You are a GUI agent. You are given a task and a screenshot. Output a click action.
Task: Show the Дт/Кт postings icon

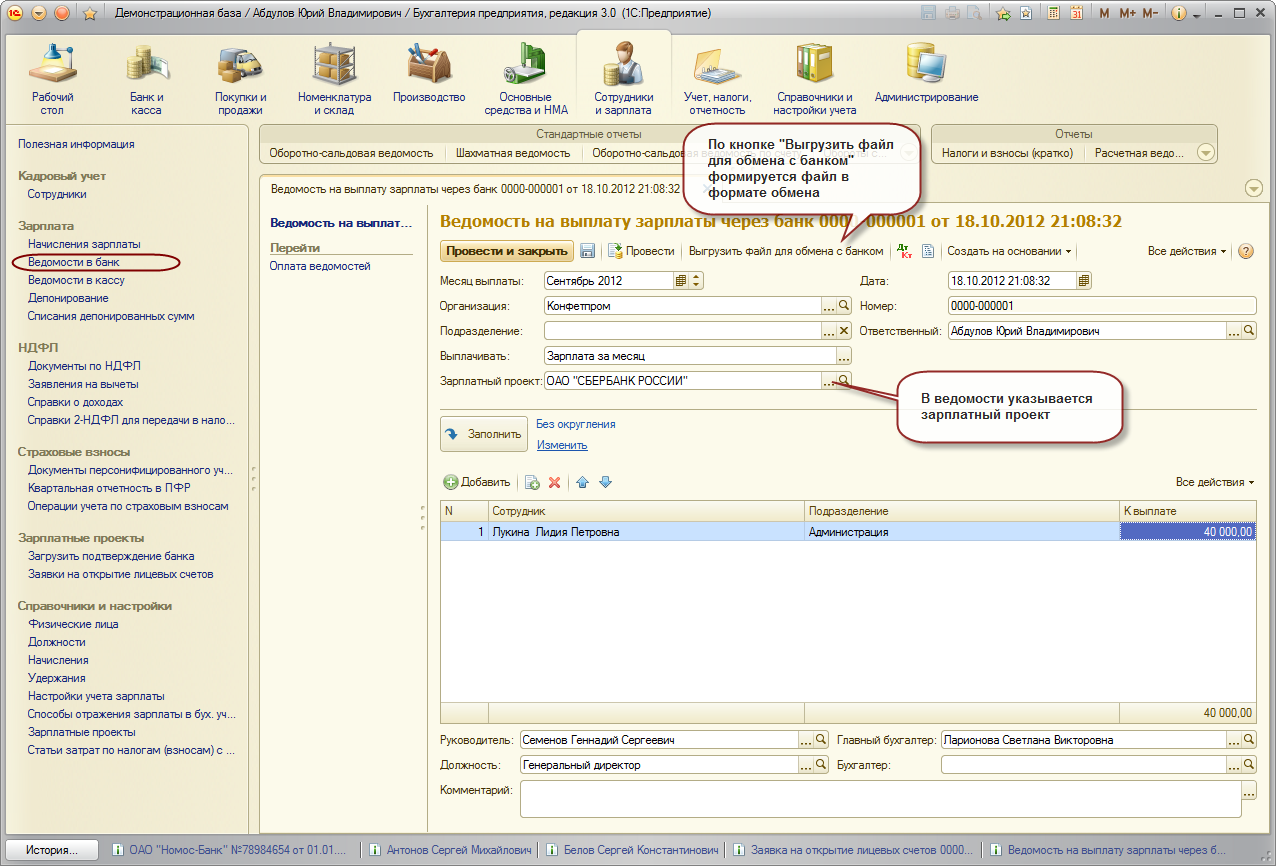[x=905, y=251]
